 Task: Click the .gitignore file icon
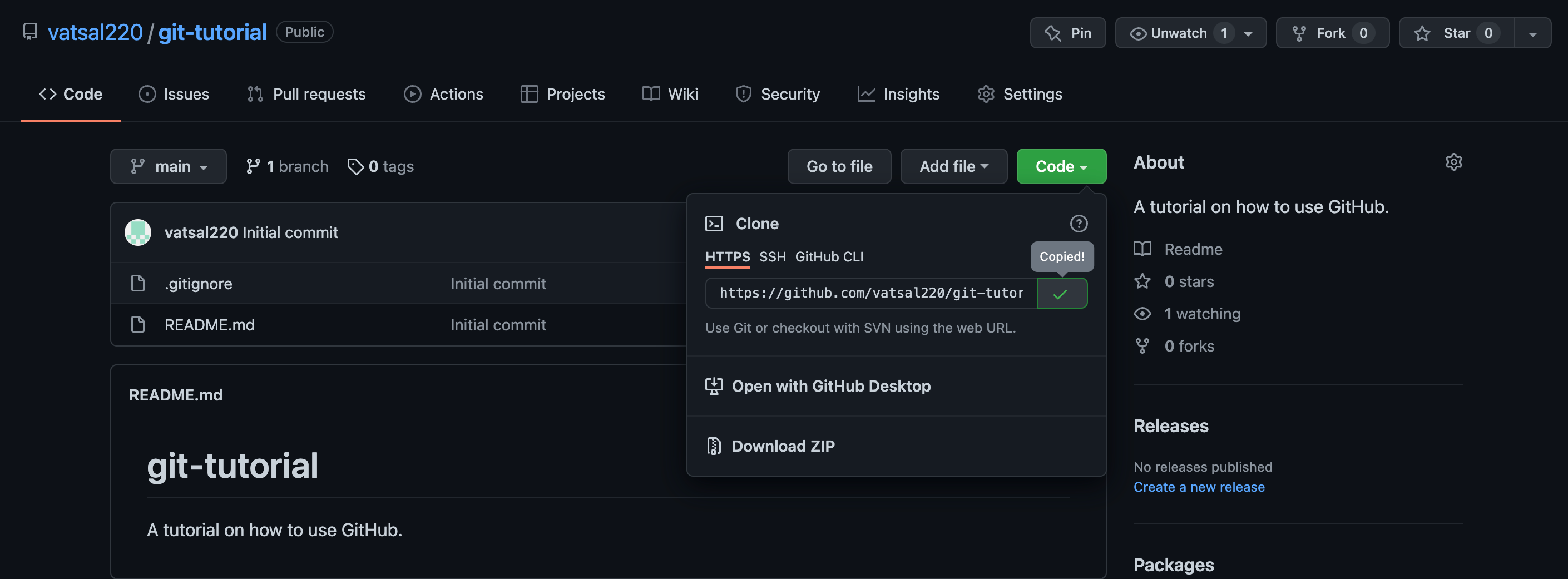point(138,284)
